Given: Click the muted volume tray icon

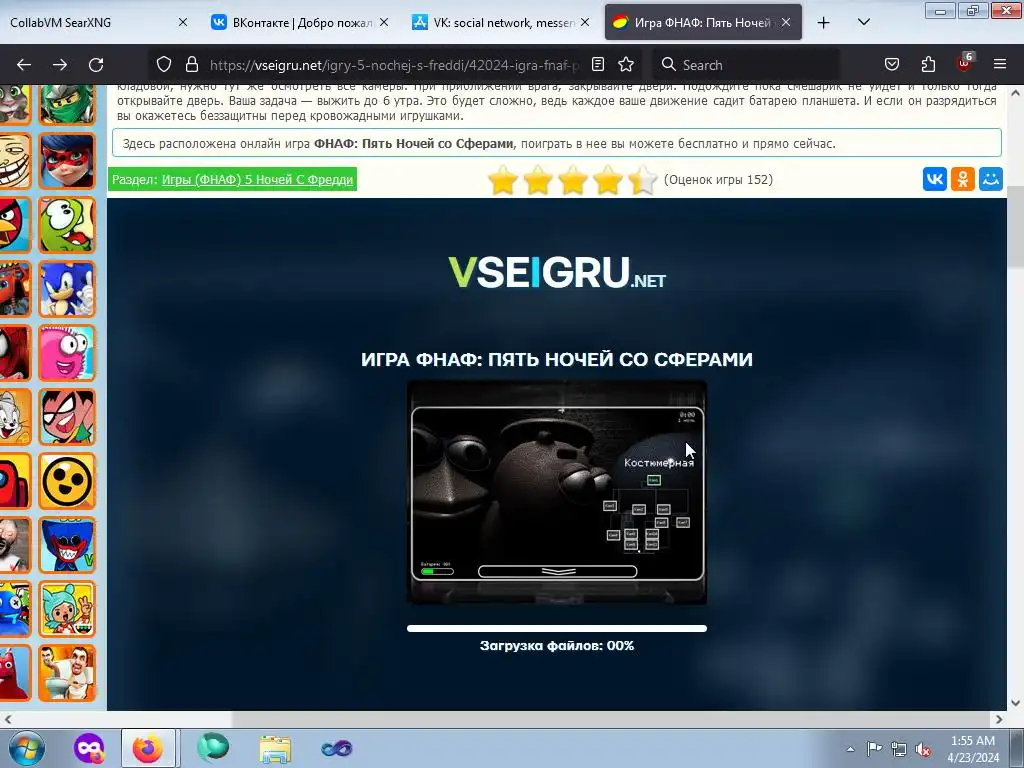Looking at the screenshot, I should [923, 749].
